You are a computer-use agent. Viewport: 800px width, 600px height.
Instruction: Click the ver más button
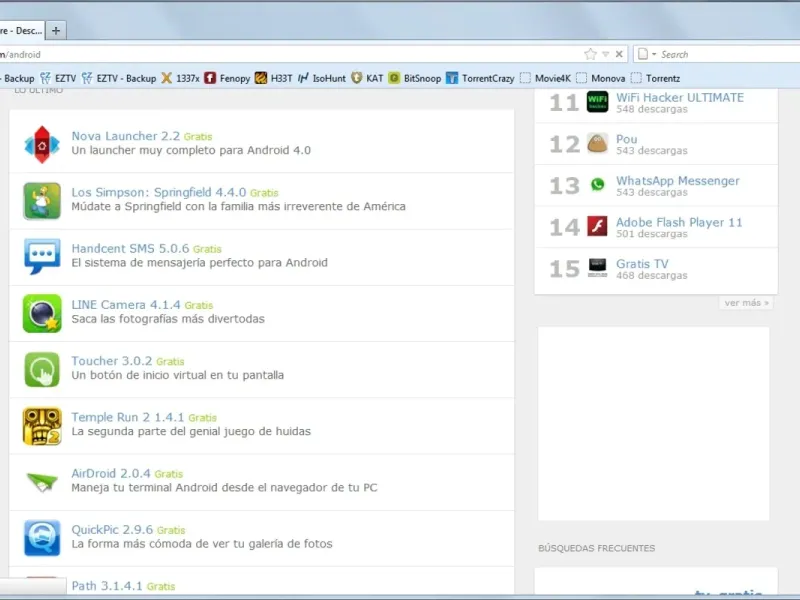[746, 303]
